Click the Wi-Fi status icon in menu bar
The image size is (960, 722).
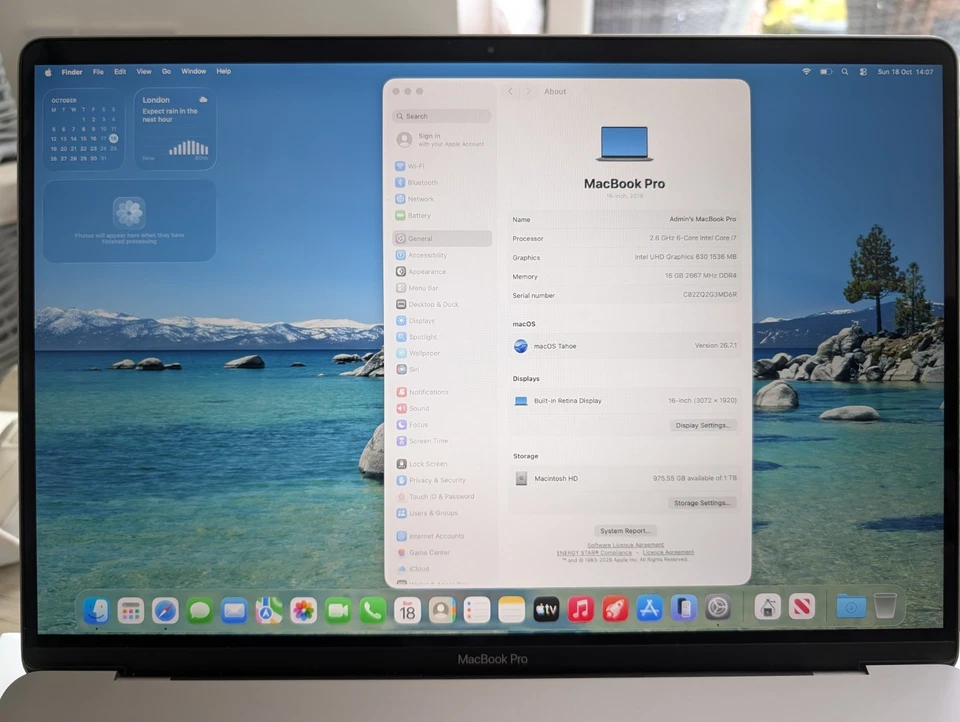point(806,72)
